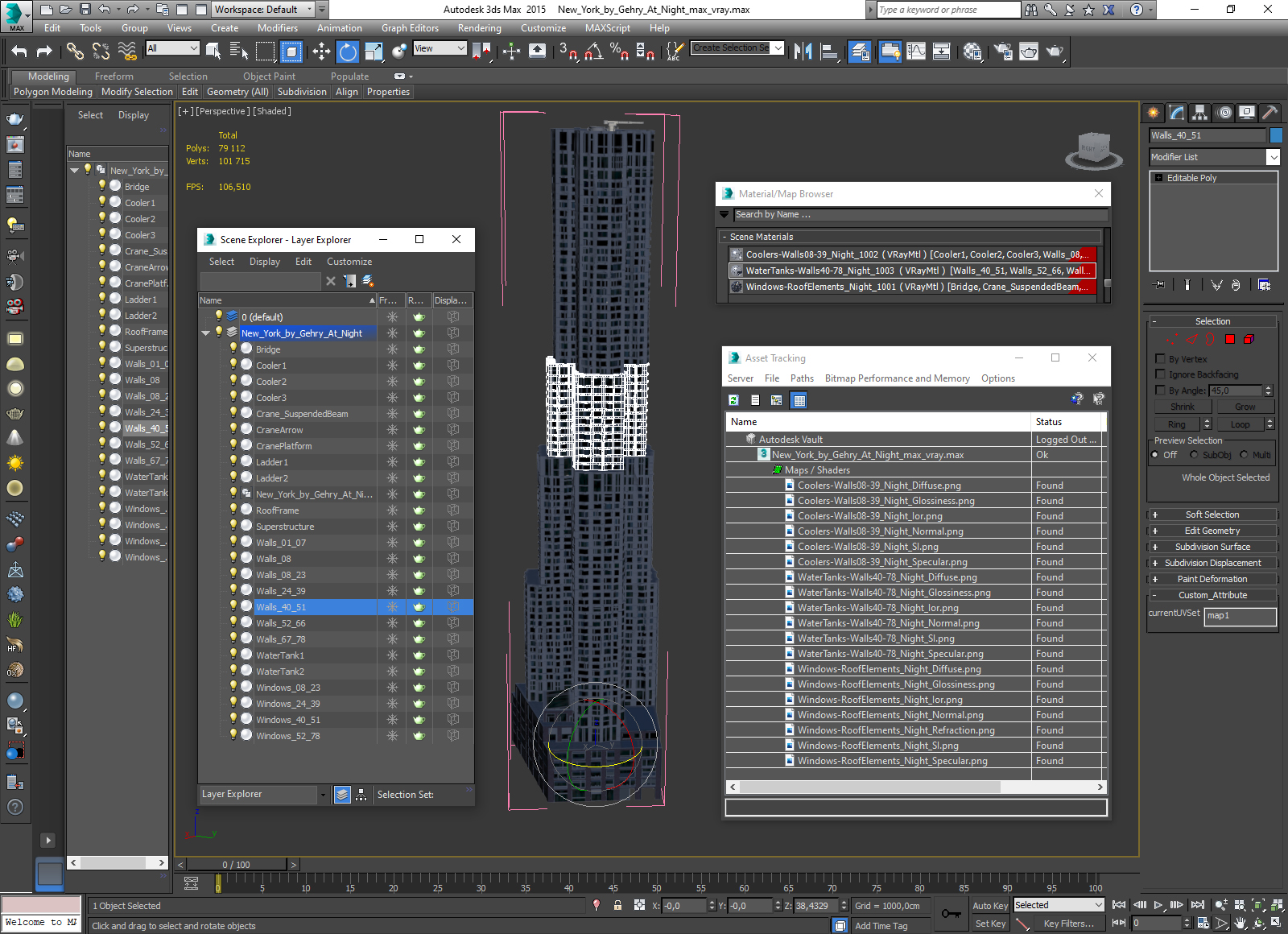Select the Select and Rotate tool
The width and height of the screenshot is (1288, 934).
tap(348, 52)
